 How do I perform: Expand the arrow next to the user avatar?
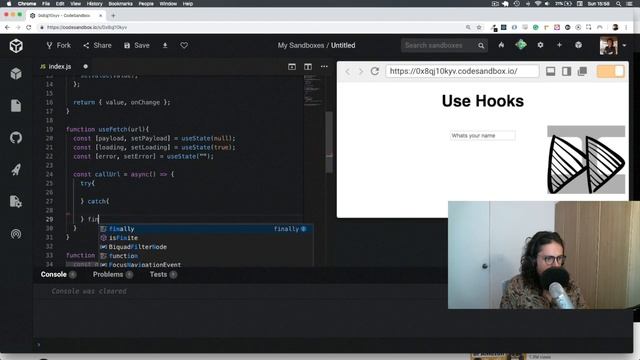[624, 46]
